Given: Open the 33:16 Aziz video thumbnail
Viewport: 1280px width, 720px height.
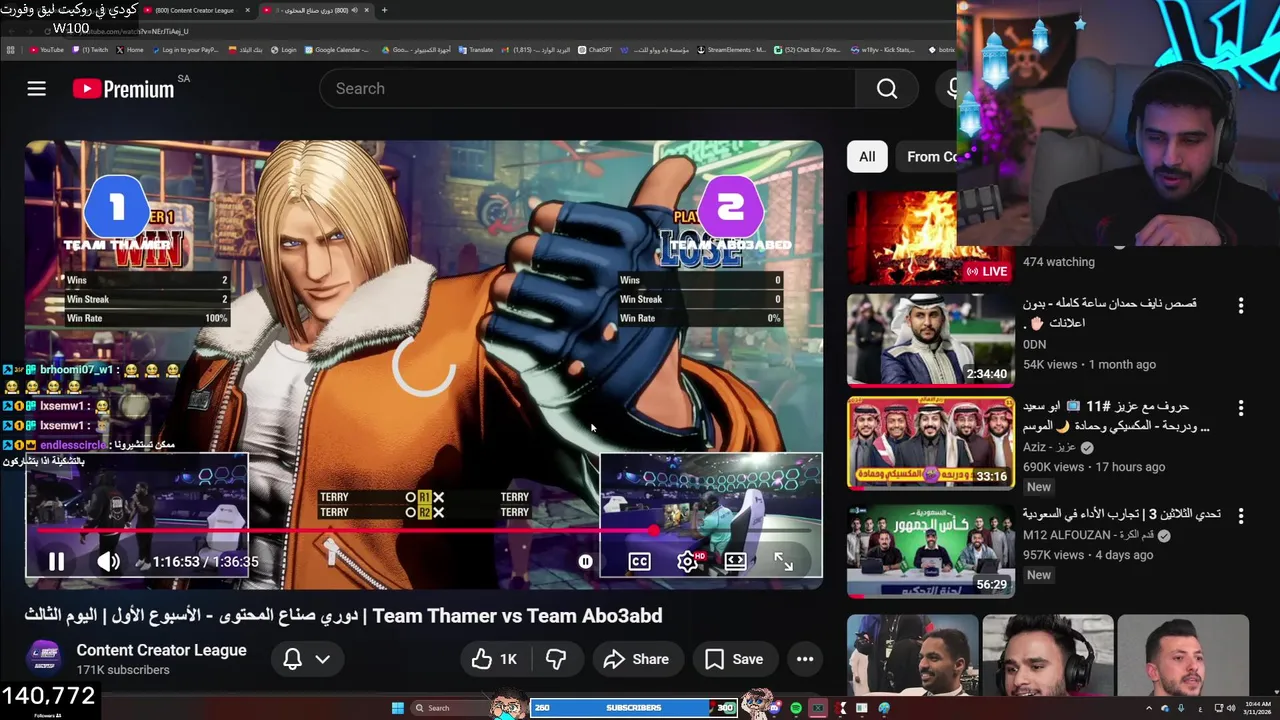Looking at the screenshot, I should pos(930,442).
